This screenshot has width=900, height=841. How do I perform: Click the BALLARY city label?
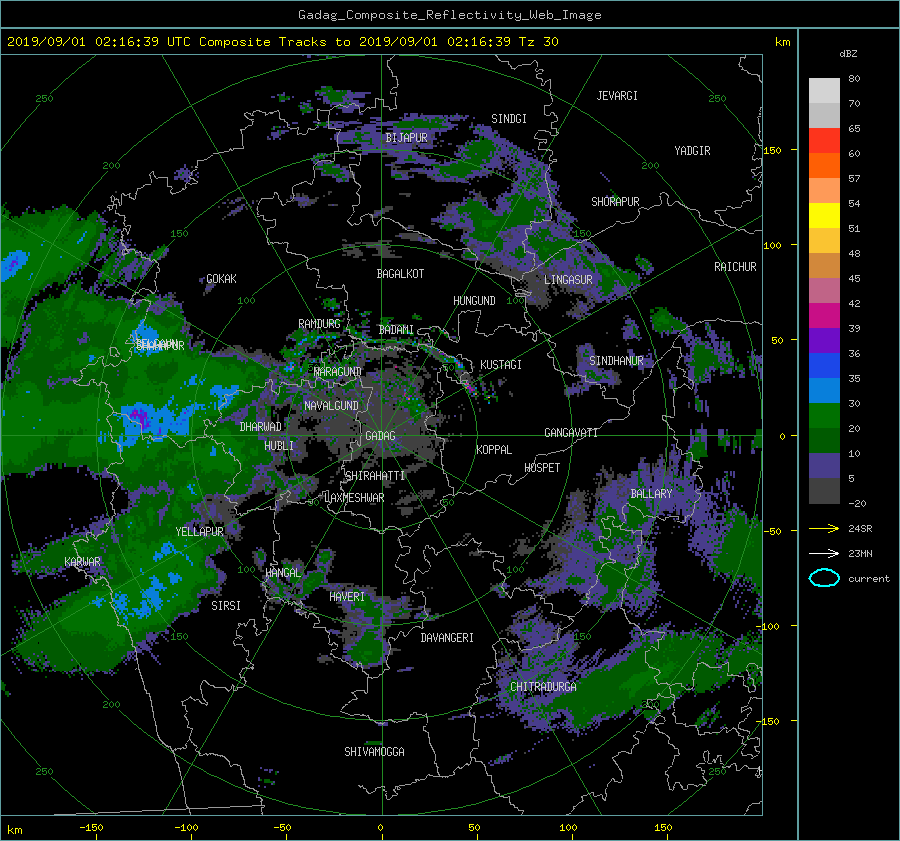click(651, 494)
